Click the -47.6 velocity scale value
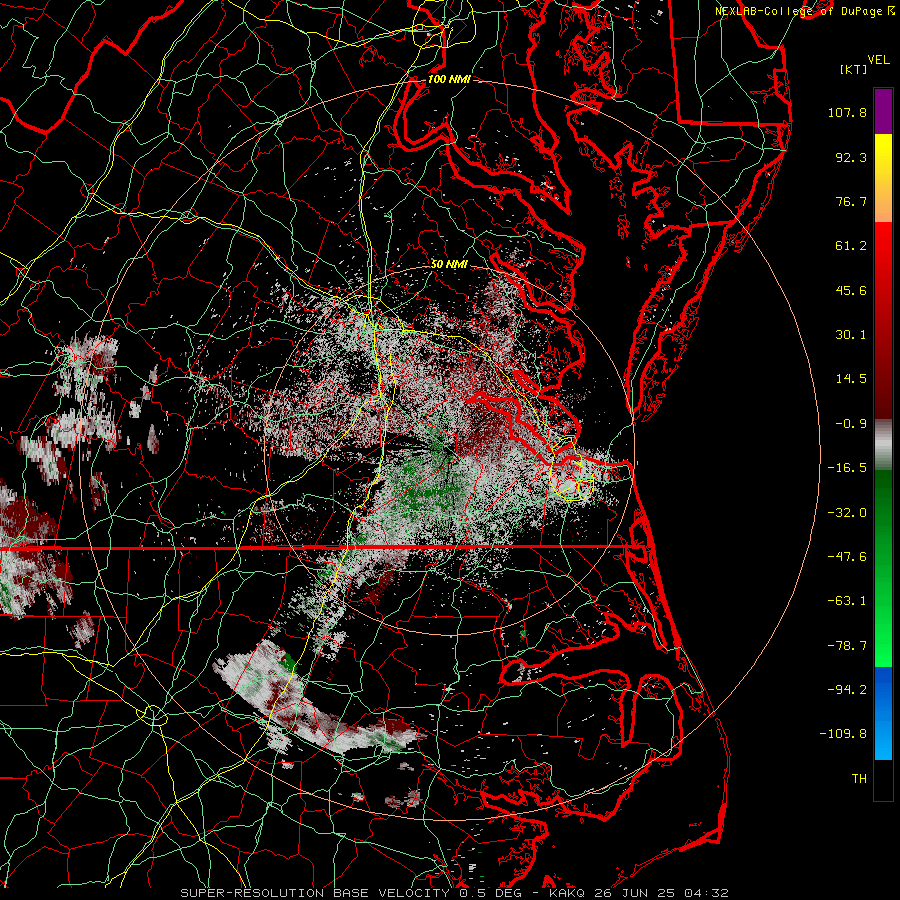This screenshot has width=900, height=900. point(847,557)
